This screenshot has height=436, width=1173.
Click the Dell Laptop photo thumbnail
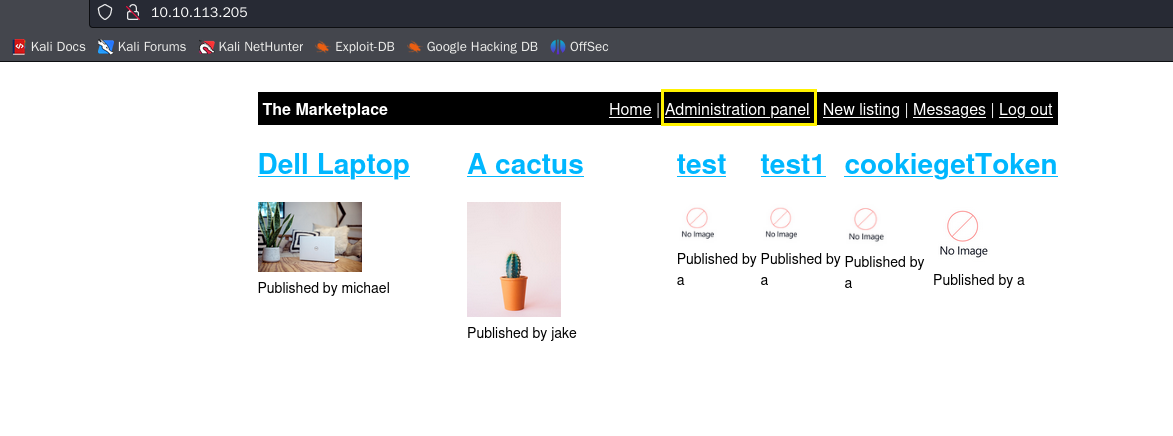pos(310,237)
